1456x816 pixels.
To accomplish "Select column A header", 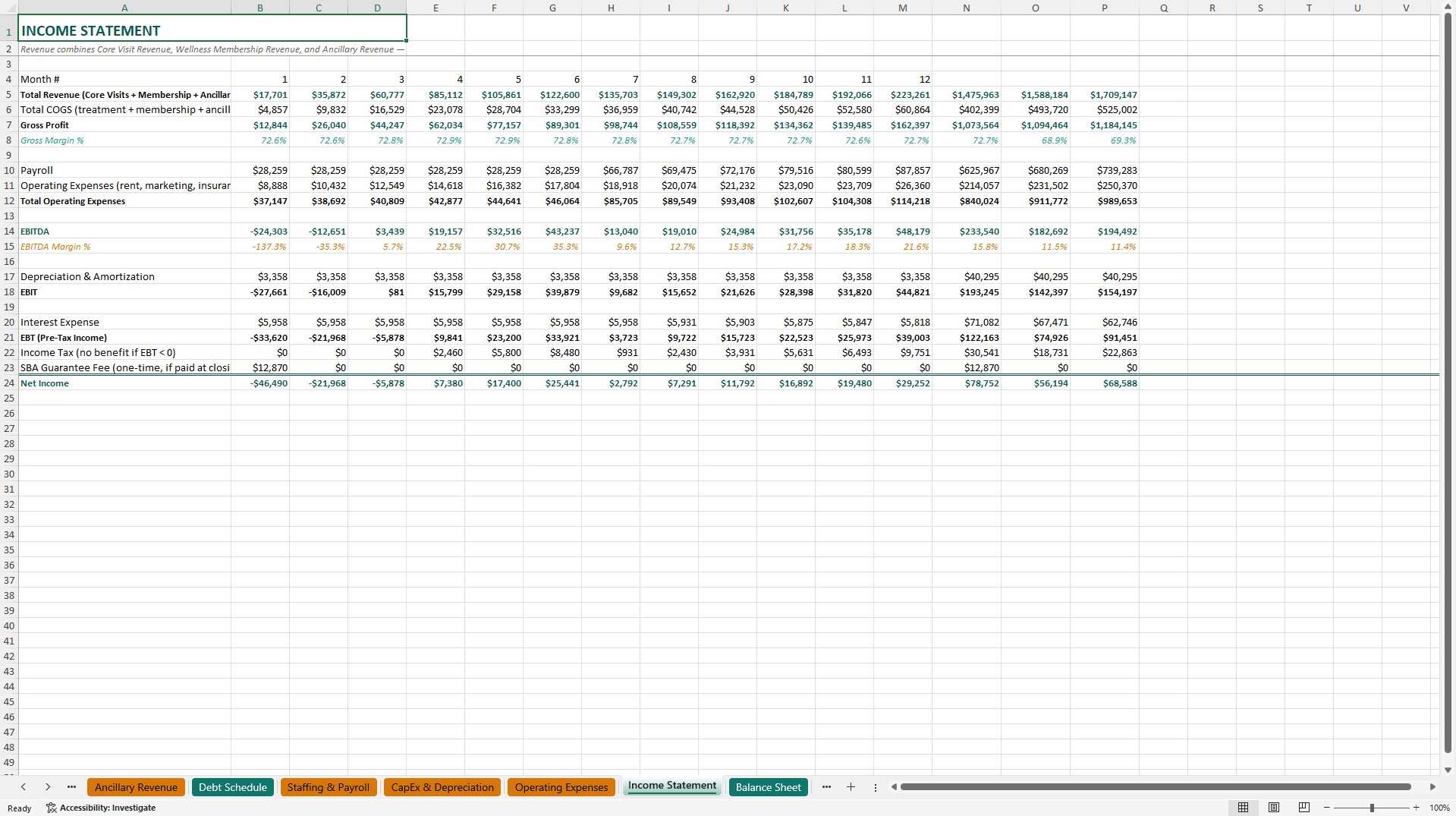I will [124, 8].
